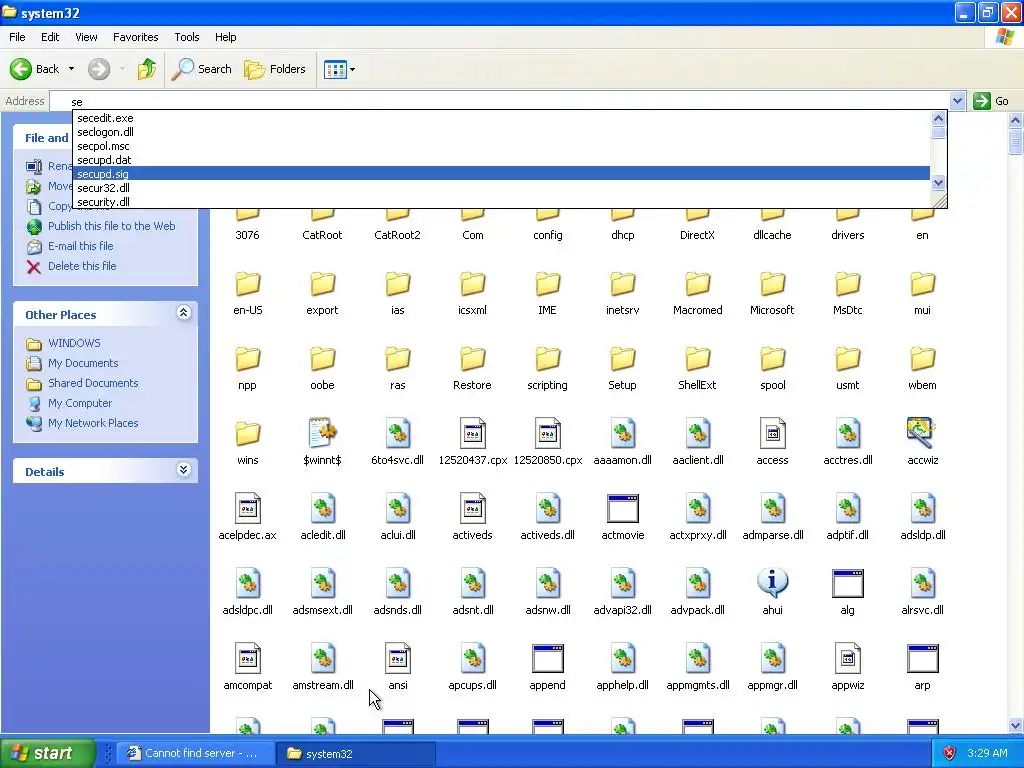Select the oobe folder icon
Screen dimensions: 1024x768
(x=323, y=360)
